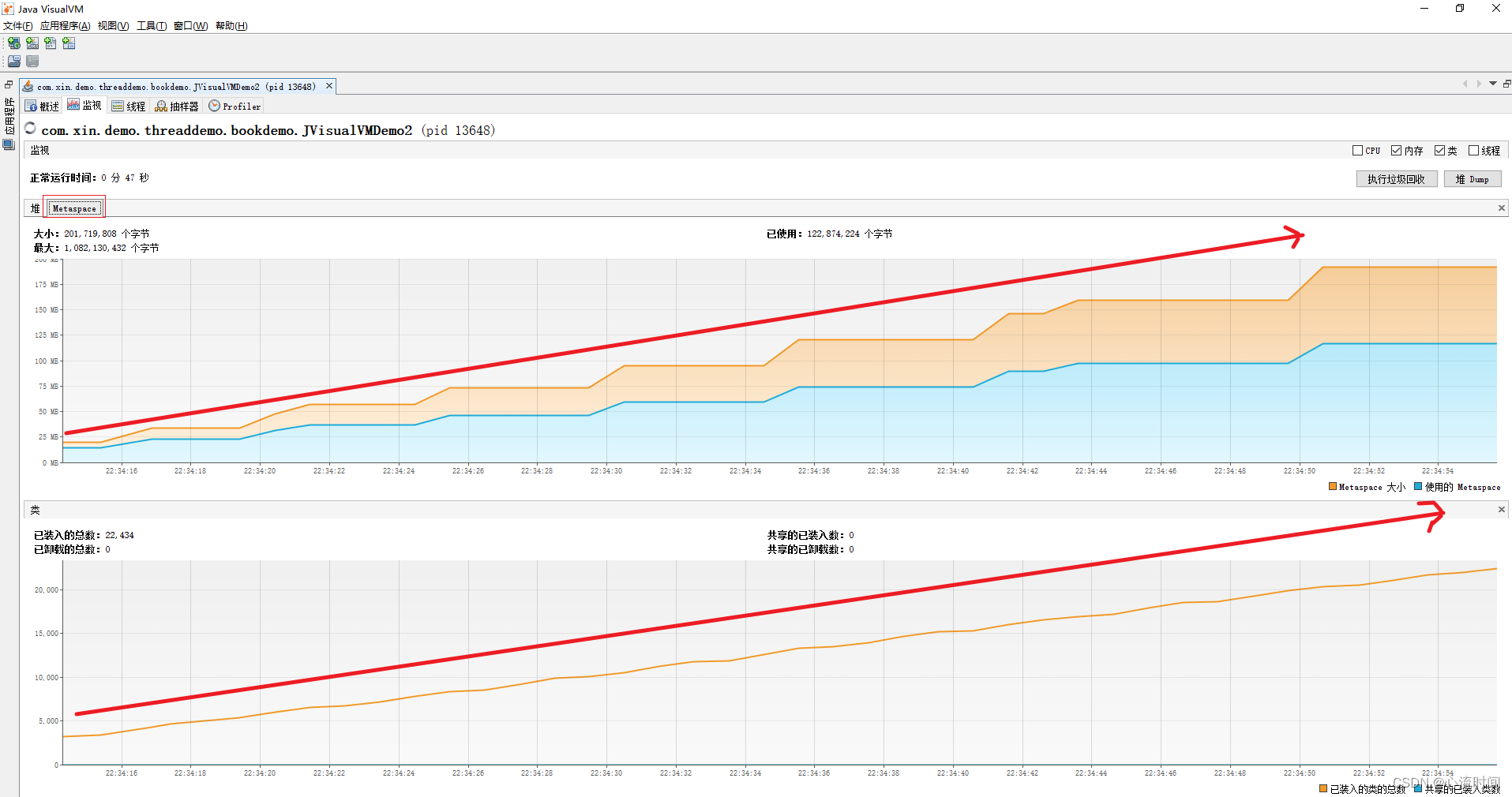Click the 已卸载的总数: 0 text
This screenshot has height=797, width=1512.
point(72,549)
